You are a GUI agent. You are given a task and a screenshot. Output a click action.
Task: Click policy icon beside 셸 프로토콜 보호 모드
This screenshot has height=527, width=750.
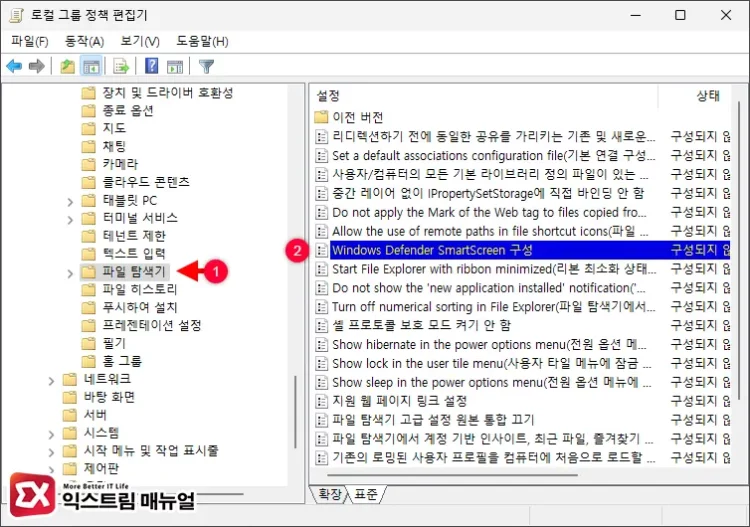[321, 326]
